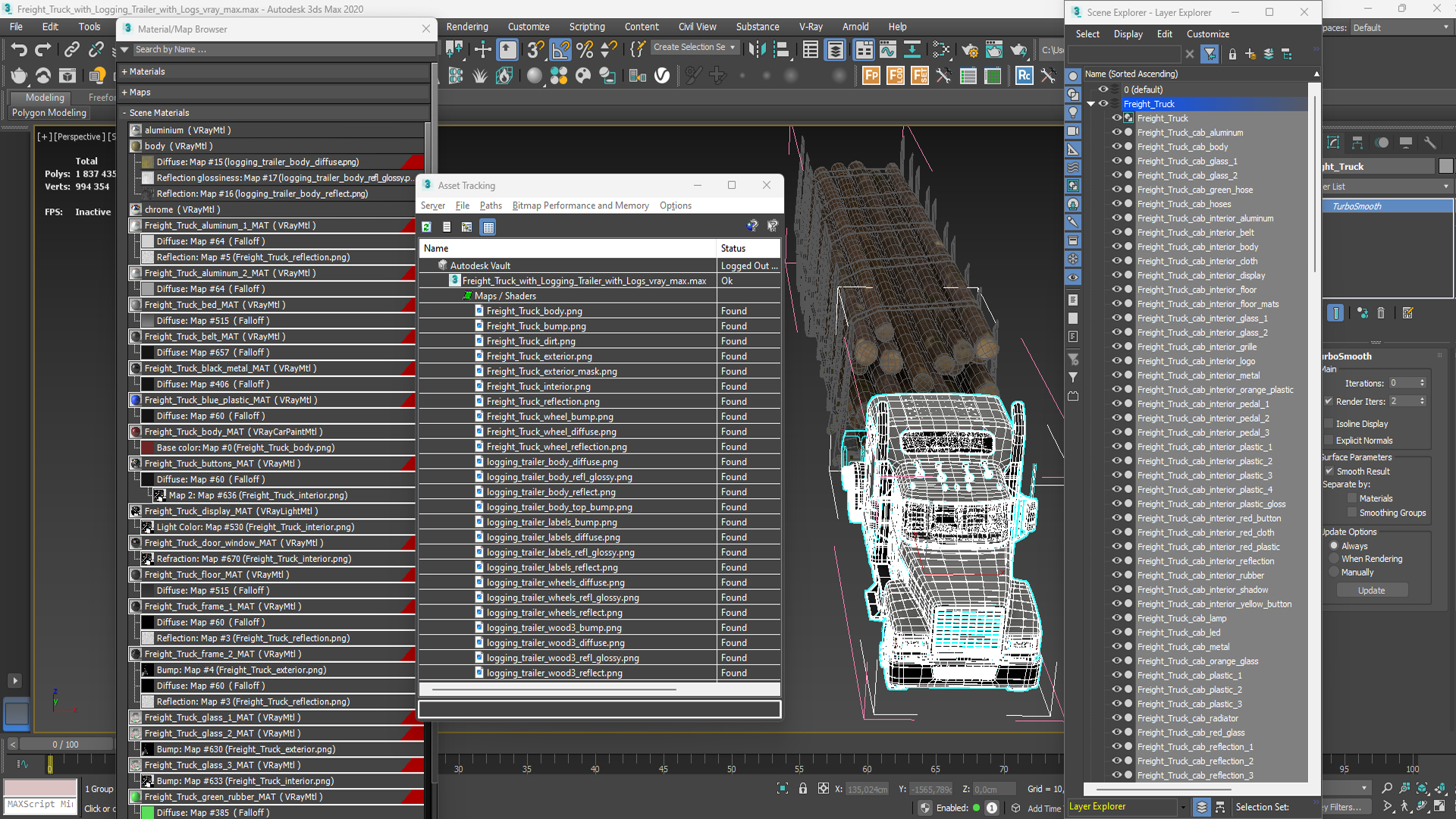
Task: Expand the Maps group in browser
Action: 124,92
